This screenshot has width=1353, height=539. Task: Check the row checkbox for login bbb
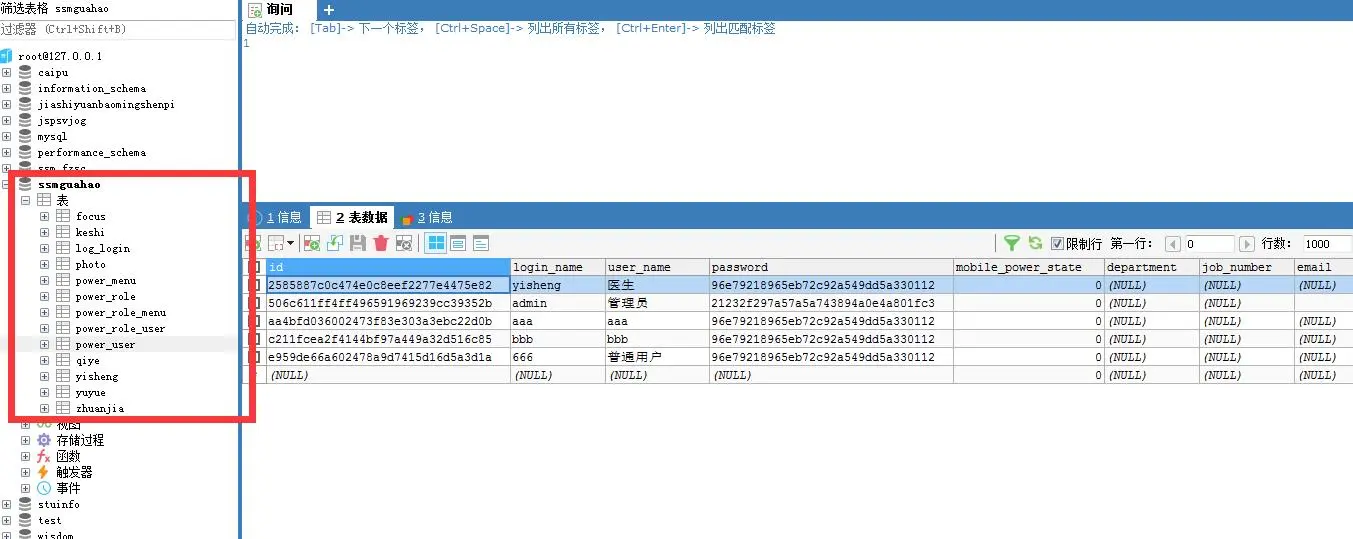pos(255,339)
